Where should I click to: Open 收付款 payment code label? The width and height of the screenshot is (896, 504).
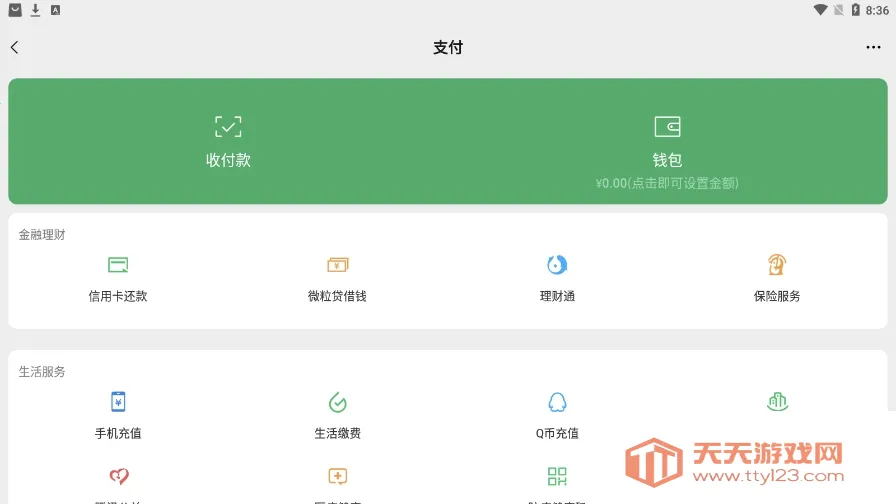tap(228, 160)
